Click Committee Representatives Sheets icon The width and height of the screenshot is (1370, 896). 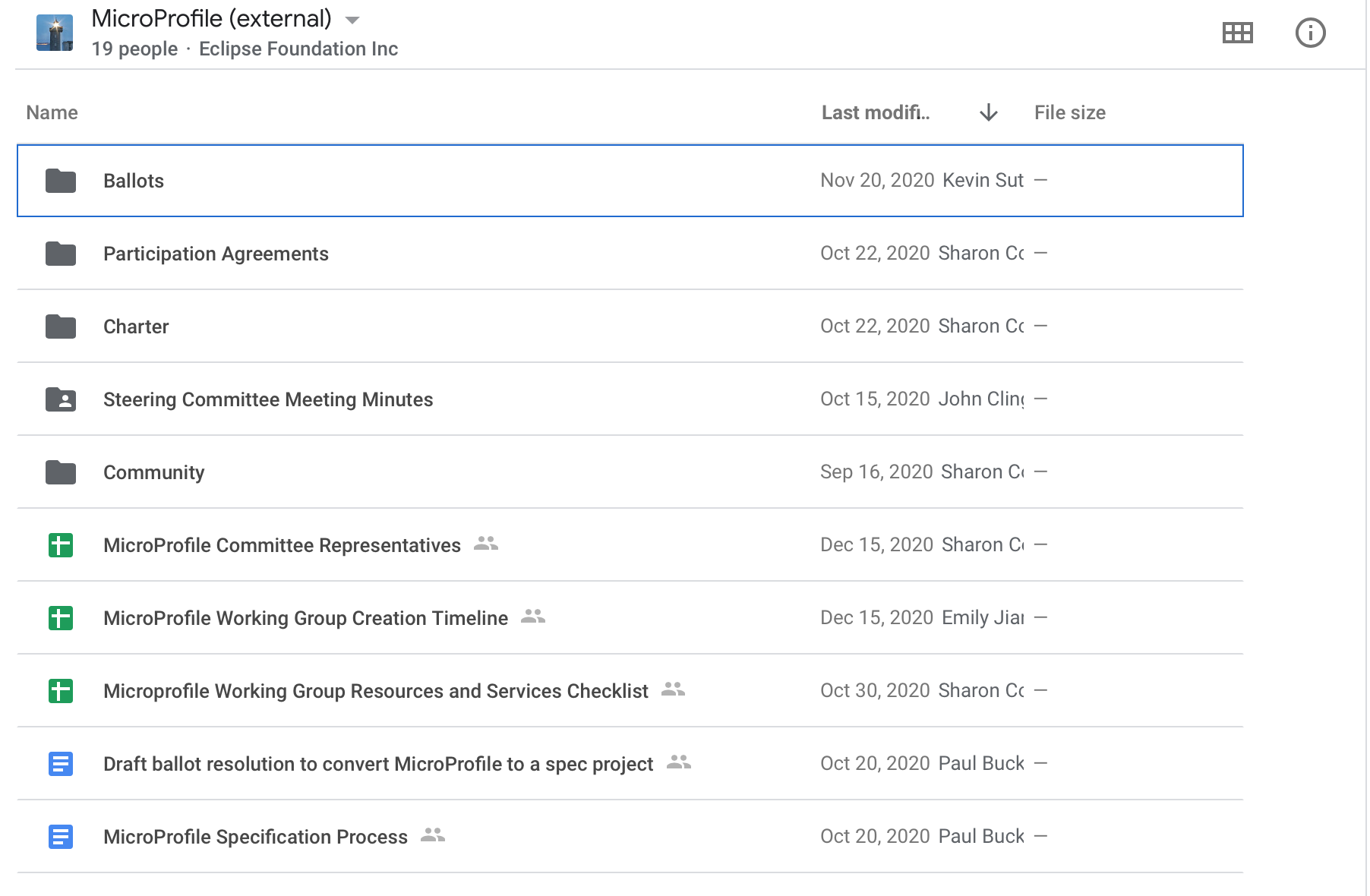[x=61, y=545]
